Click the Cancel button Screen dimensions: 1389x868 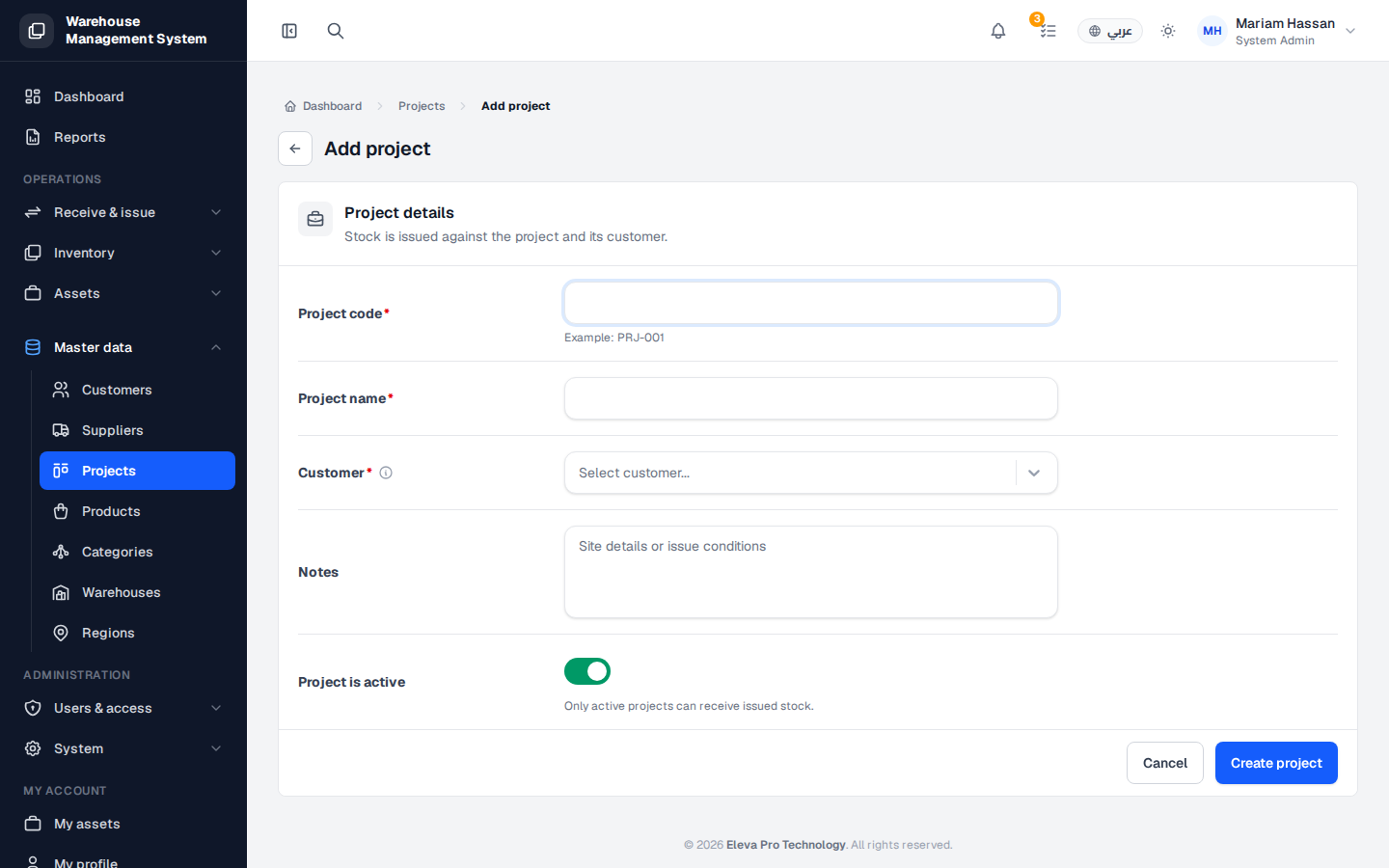(x=1165, y=763)
